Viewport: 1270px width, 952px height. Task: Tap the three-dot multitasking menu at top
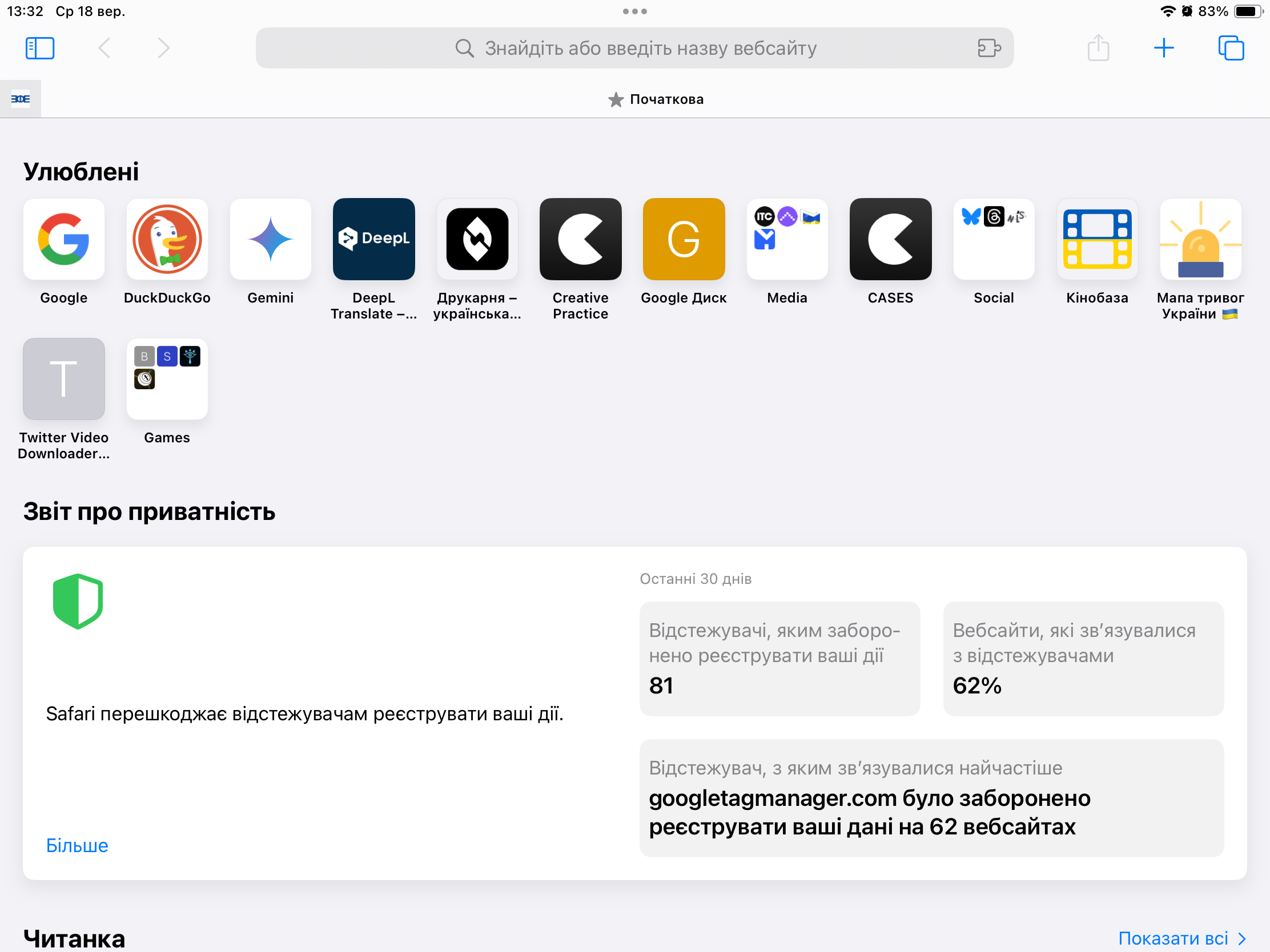tap(635, 11)
